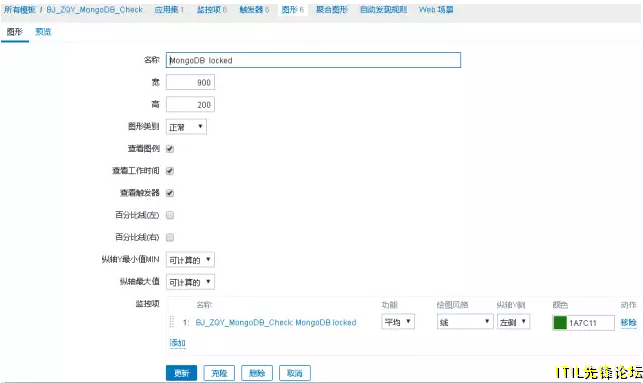Click 移除 to remove the item

[628, 323]
